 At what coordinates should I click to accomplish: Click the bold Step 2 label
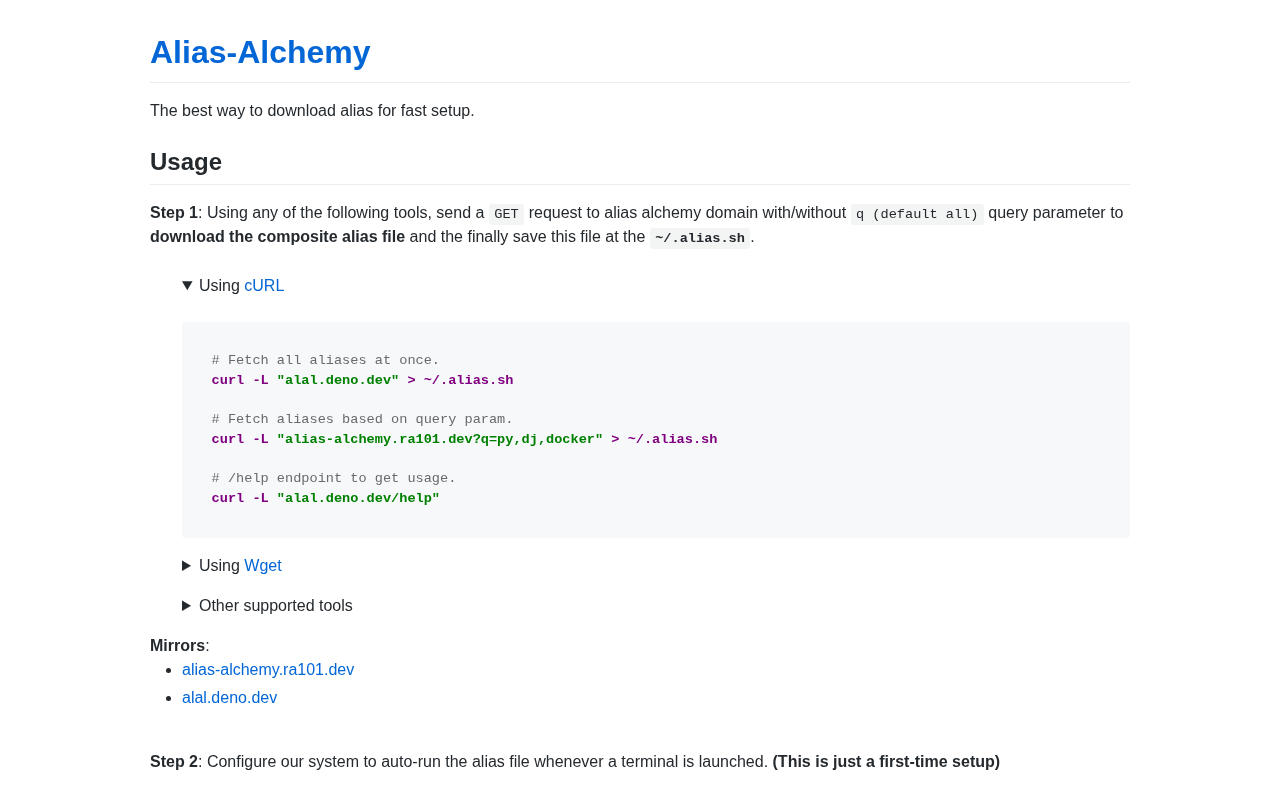pyautogui.click(x=174, y=762)
